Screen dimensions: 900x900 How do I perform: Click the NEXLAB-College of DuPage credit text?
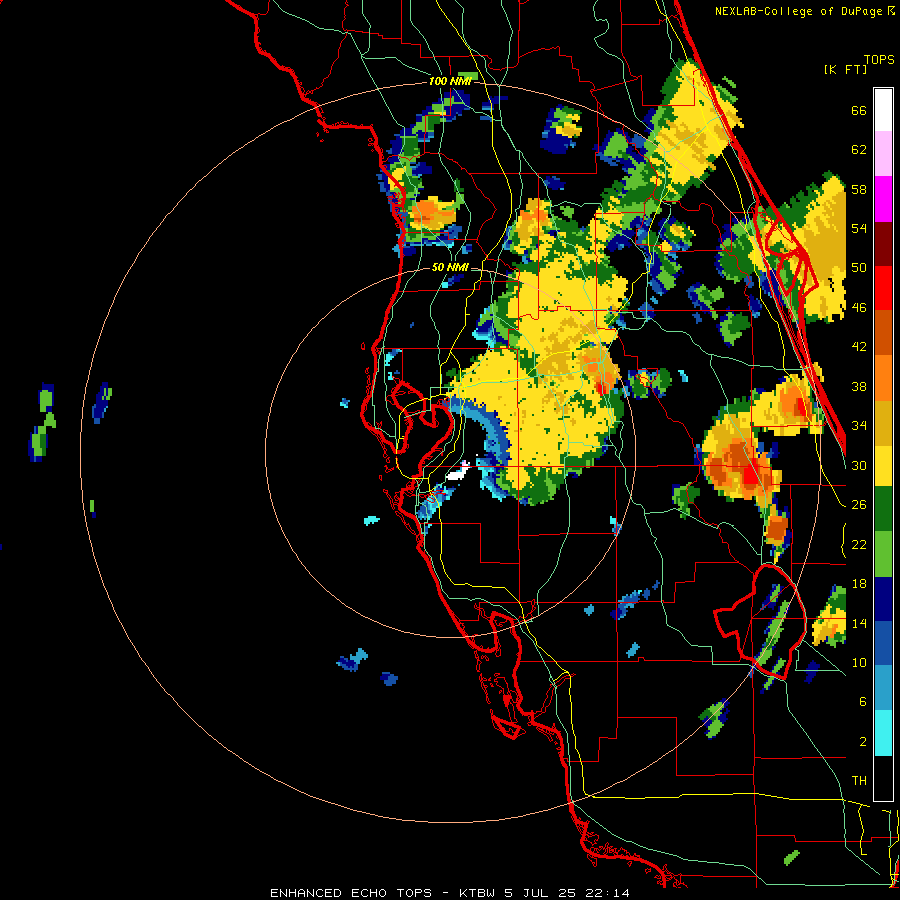[x=800, y=11]
